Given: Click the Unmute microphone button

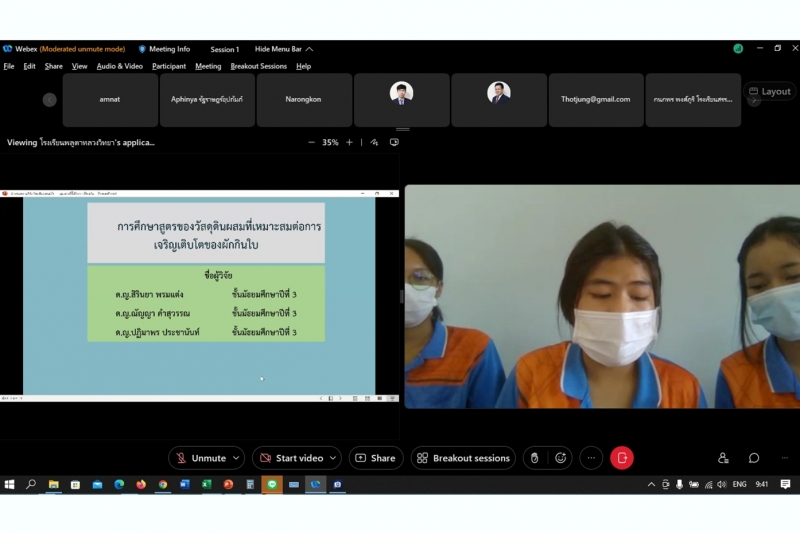Looking at the screenshot, I should click(x=201, y=458).
